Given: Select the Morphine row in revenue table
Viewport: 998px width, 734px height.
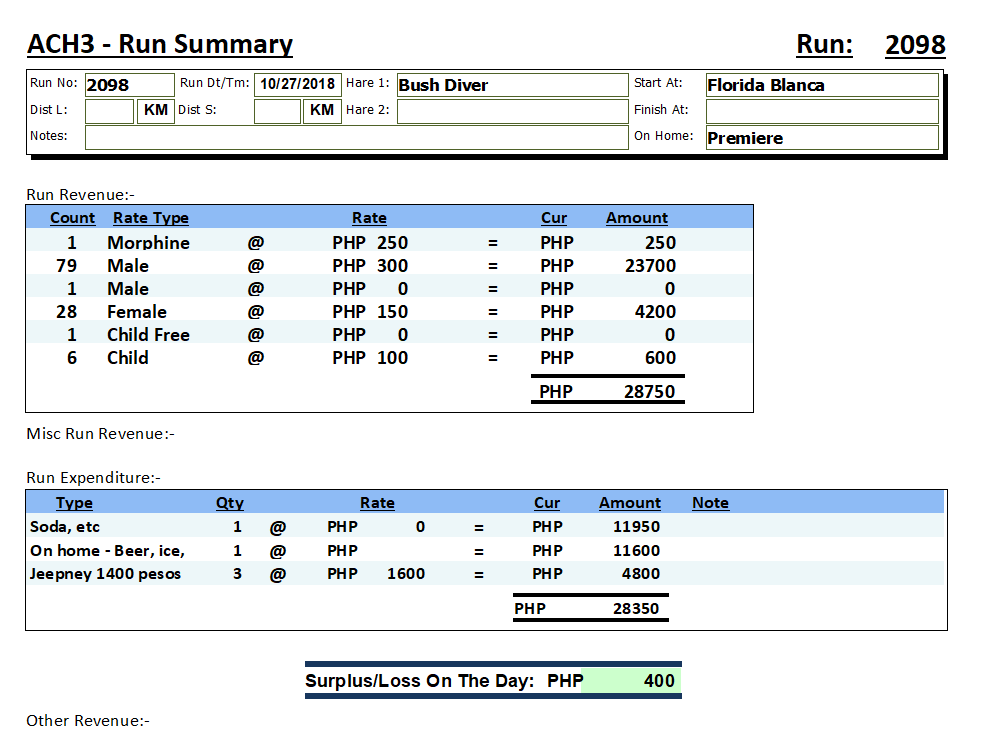Looking at the screenshot, I should pos(148,243).
